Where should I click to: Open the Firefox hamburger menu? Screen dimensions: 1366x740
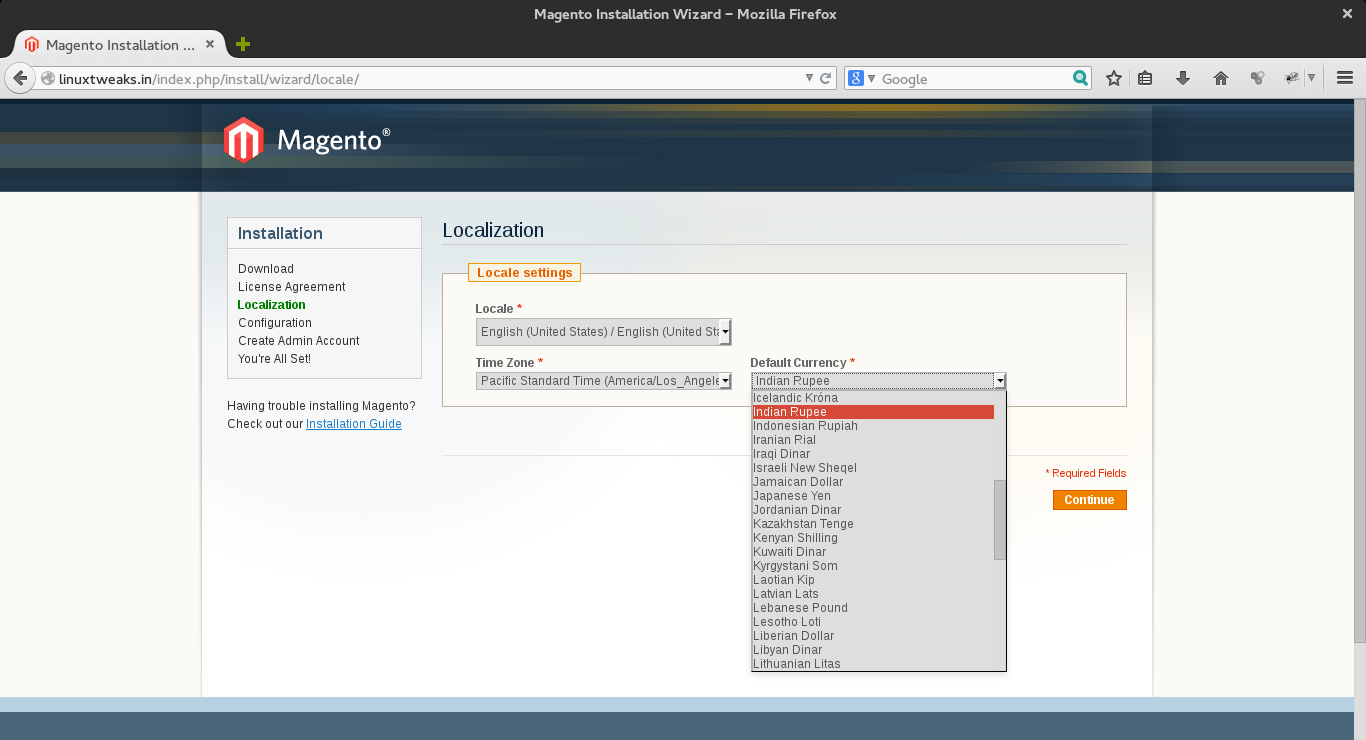coord(1344,78)
